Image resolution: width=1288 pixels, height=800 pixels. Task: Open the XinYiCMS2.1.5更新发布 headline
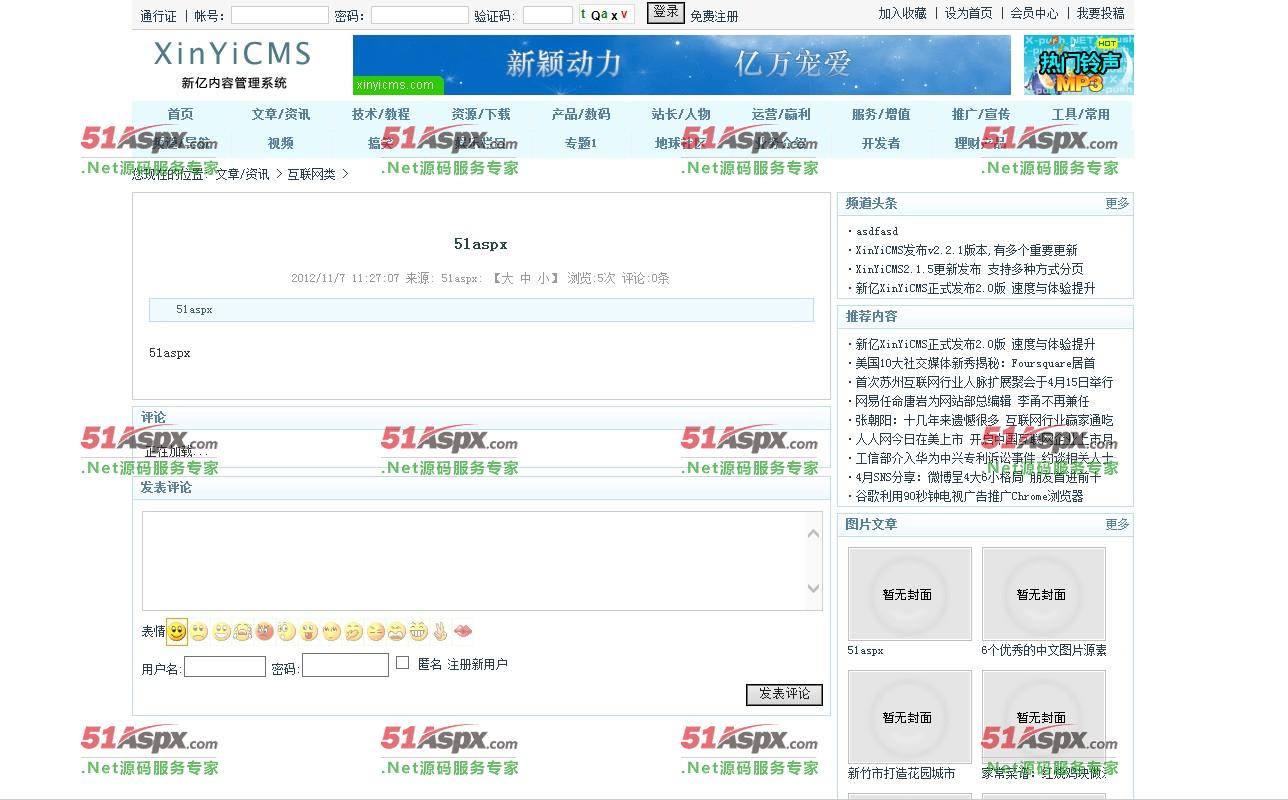point(969,270)
